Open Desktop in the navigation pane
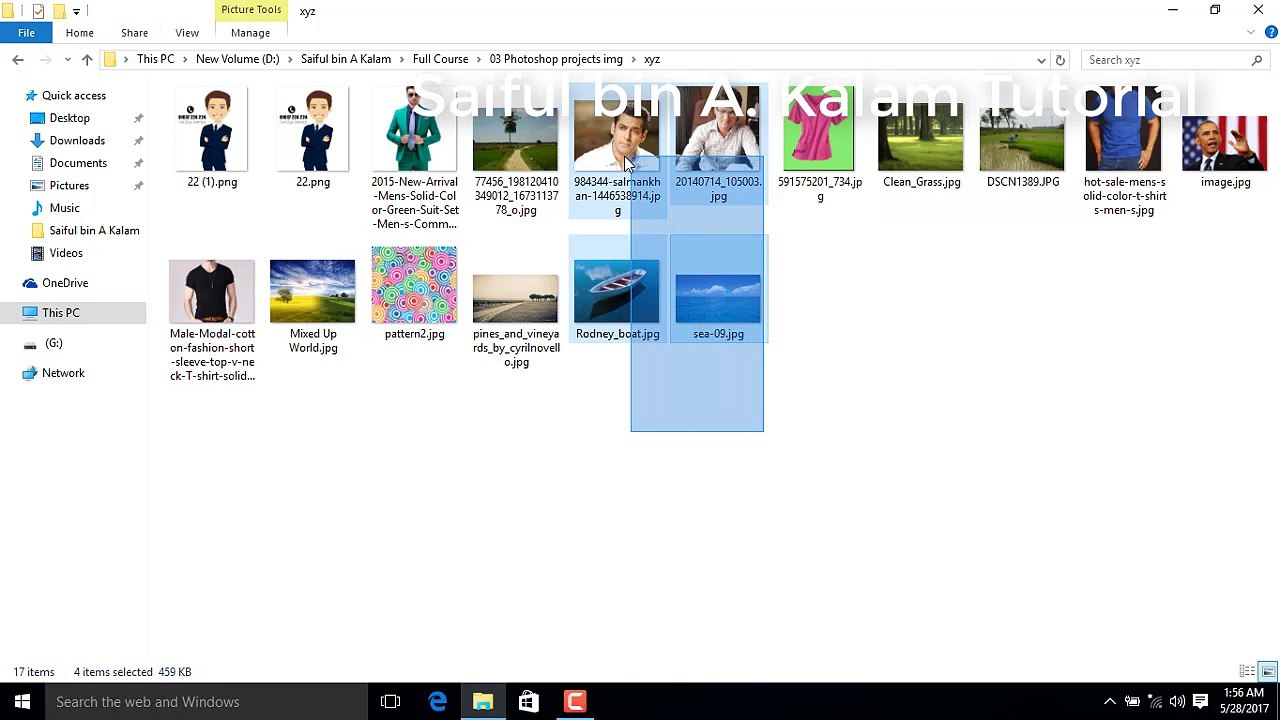 click(x=69, y=118)
